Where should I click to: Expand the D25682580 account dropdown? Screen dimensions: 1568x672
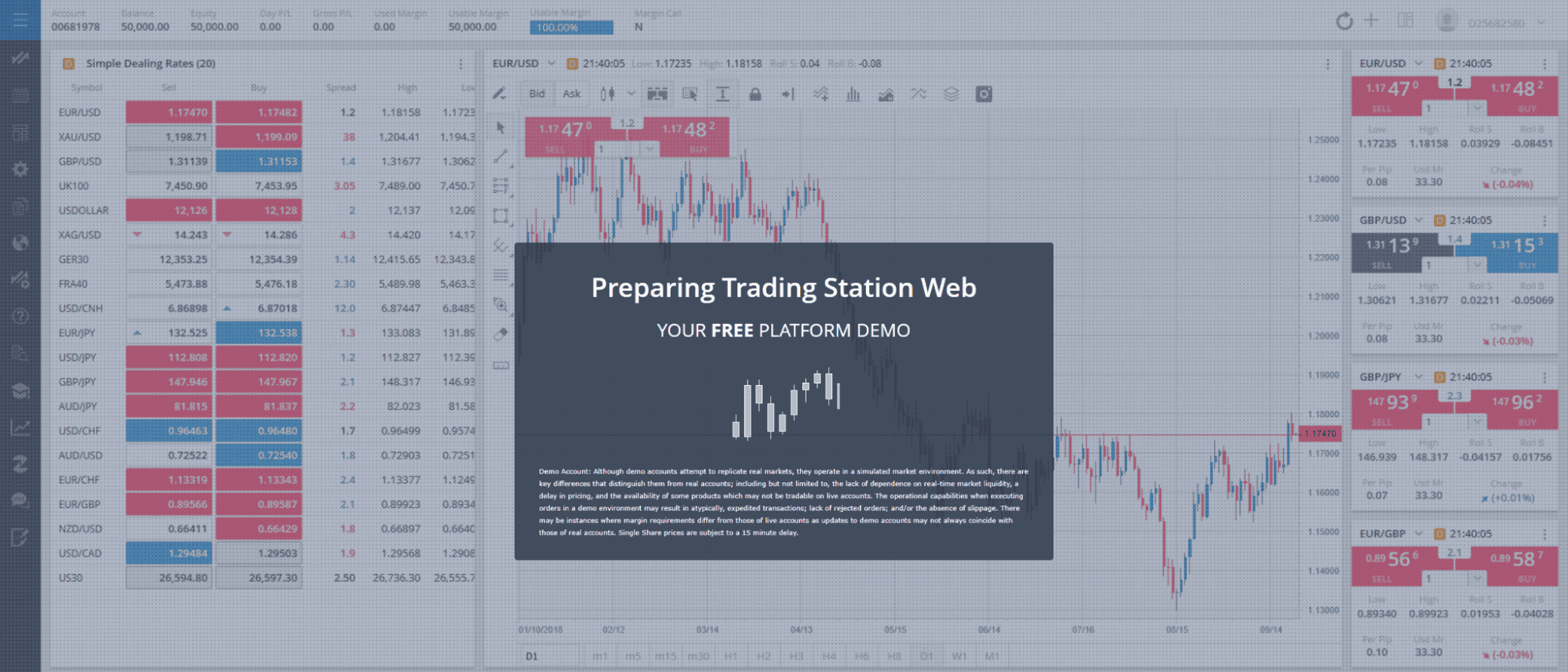point(1541,23)
